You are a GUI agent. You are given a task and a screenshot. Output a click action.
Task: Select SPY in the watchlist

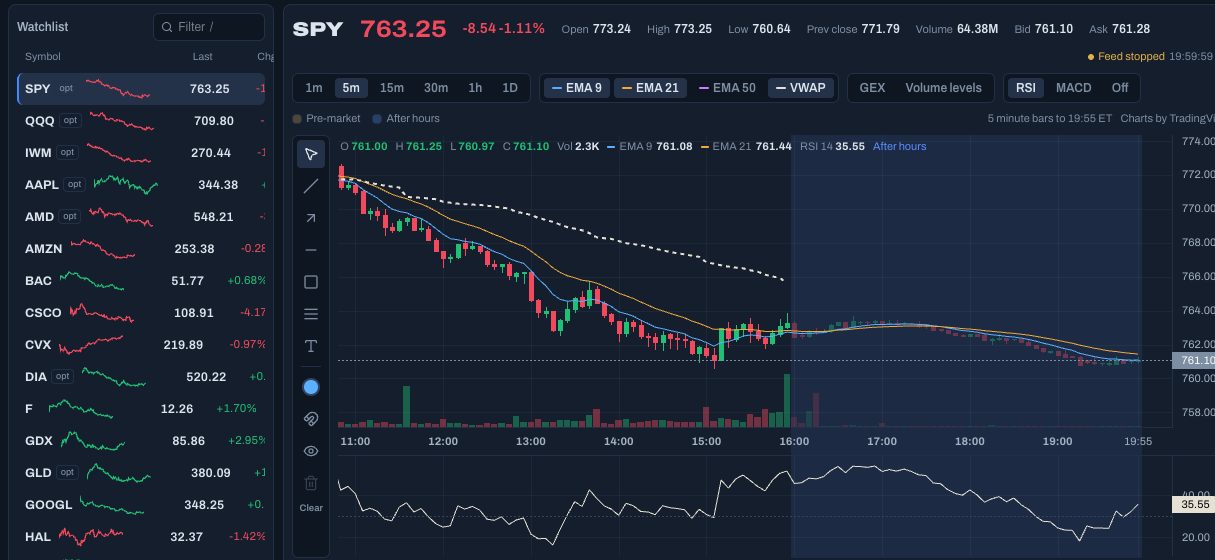(141, 89)
